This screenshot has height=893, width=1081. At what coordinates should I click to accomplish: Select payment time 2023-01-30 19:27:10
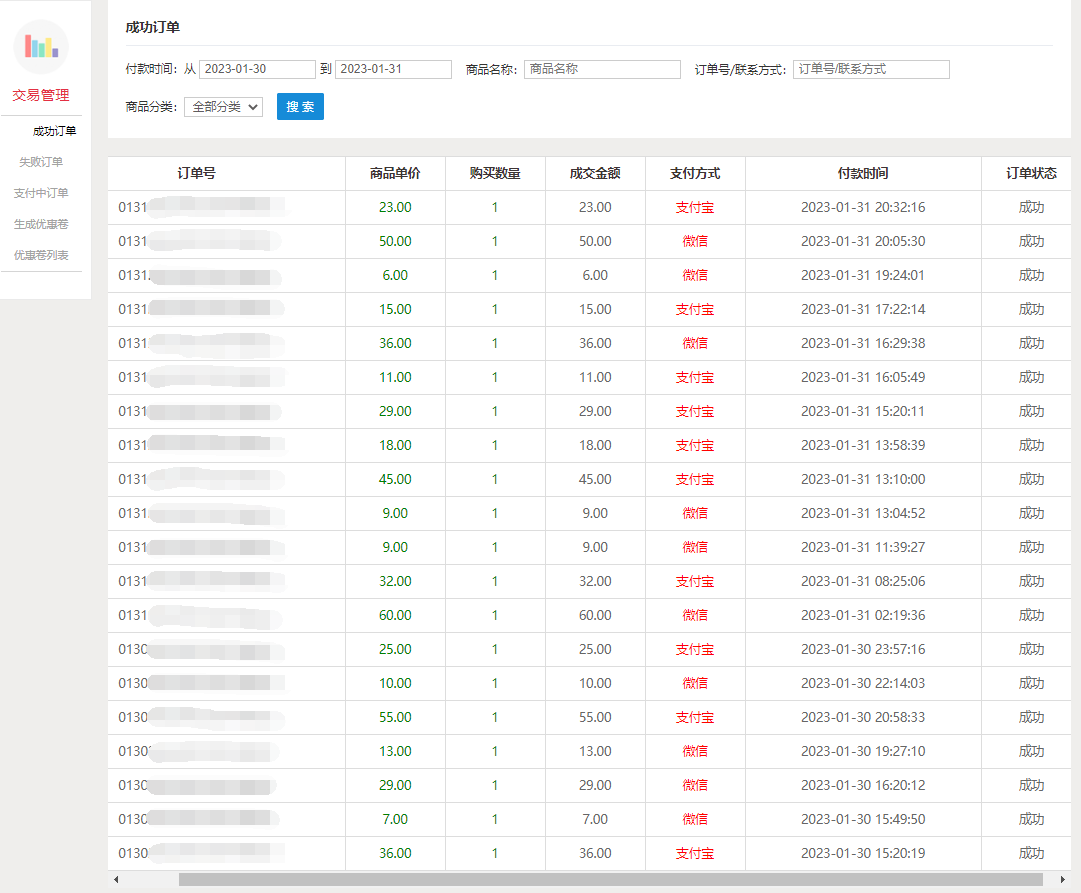(863, 751)
